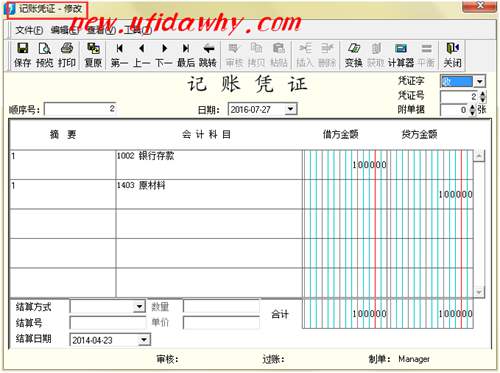Image resolution: width=500 pixels, height=373 pixels.
Task: Open the 日期 date picker dropdown
Action: pyautogui.click(x=291, y=109)
